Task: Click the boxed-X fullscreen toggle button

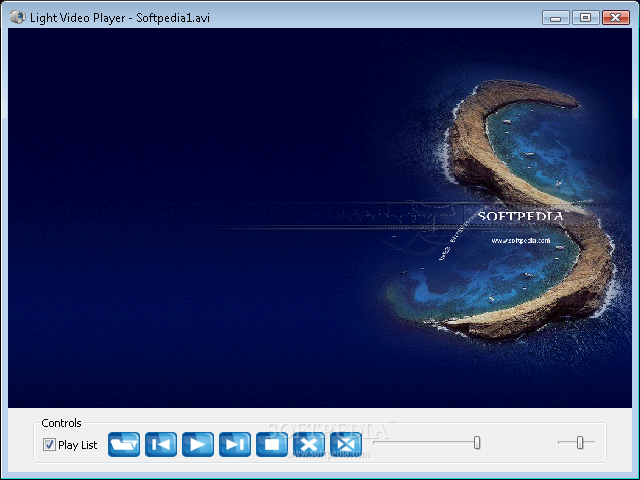Action: 346,444
